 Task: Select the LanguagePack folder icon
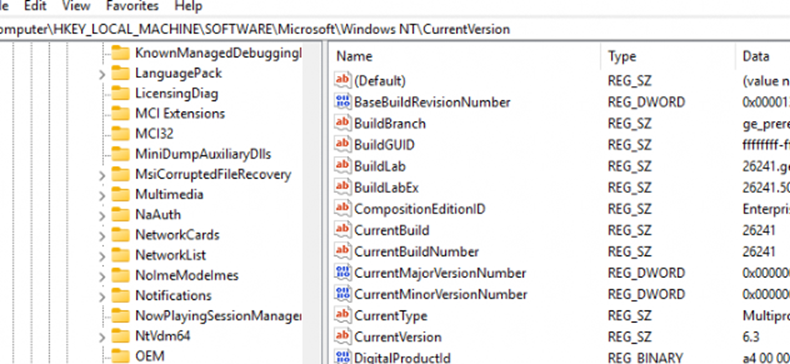(120, 73)
